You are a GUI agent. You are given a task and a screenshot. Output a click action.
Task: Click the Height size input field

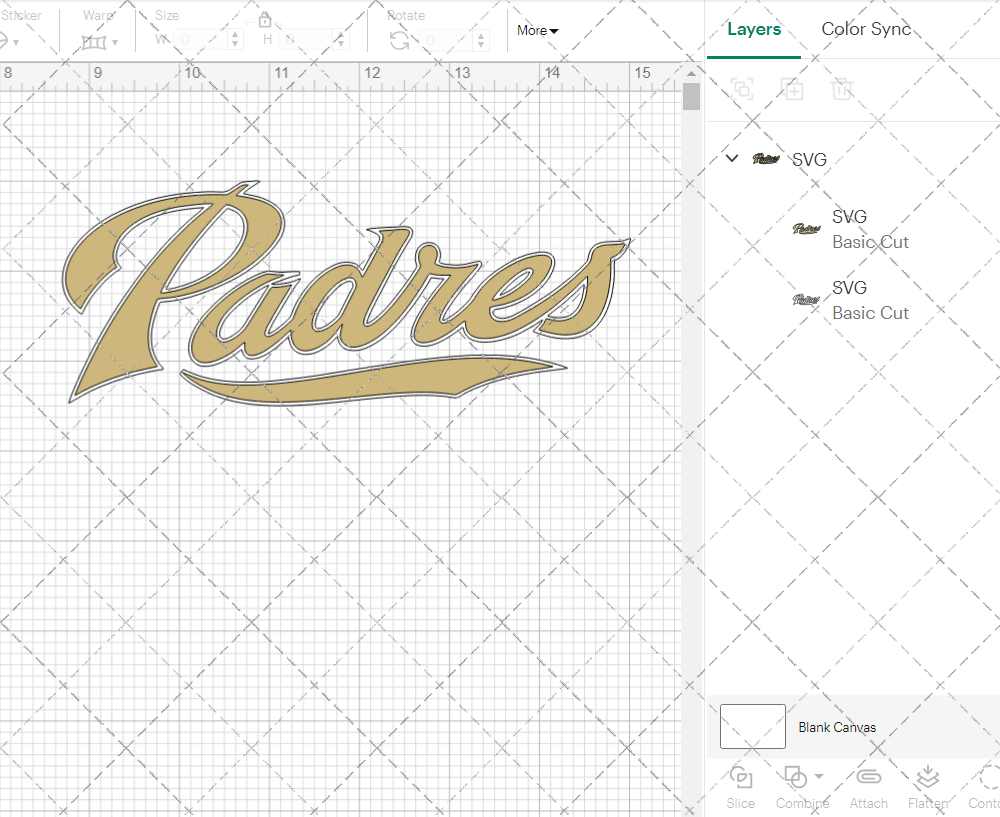tap(307, 40)
